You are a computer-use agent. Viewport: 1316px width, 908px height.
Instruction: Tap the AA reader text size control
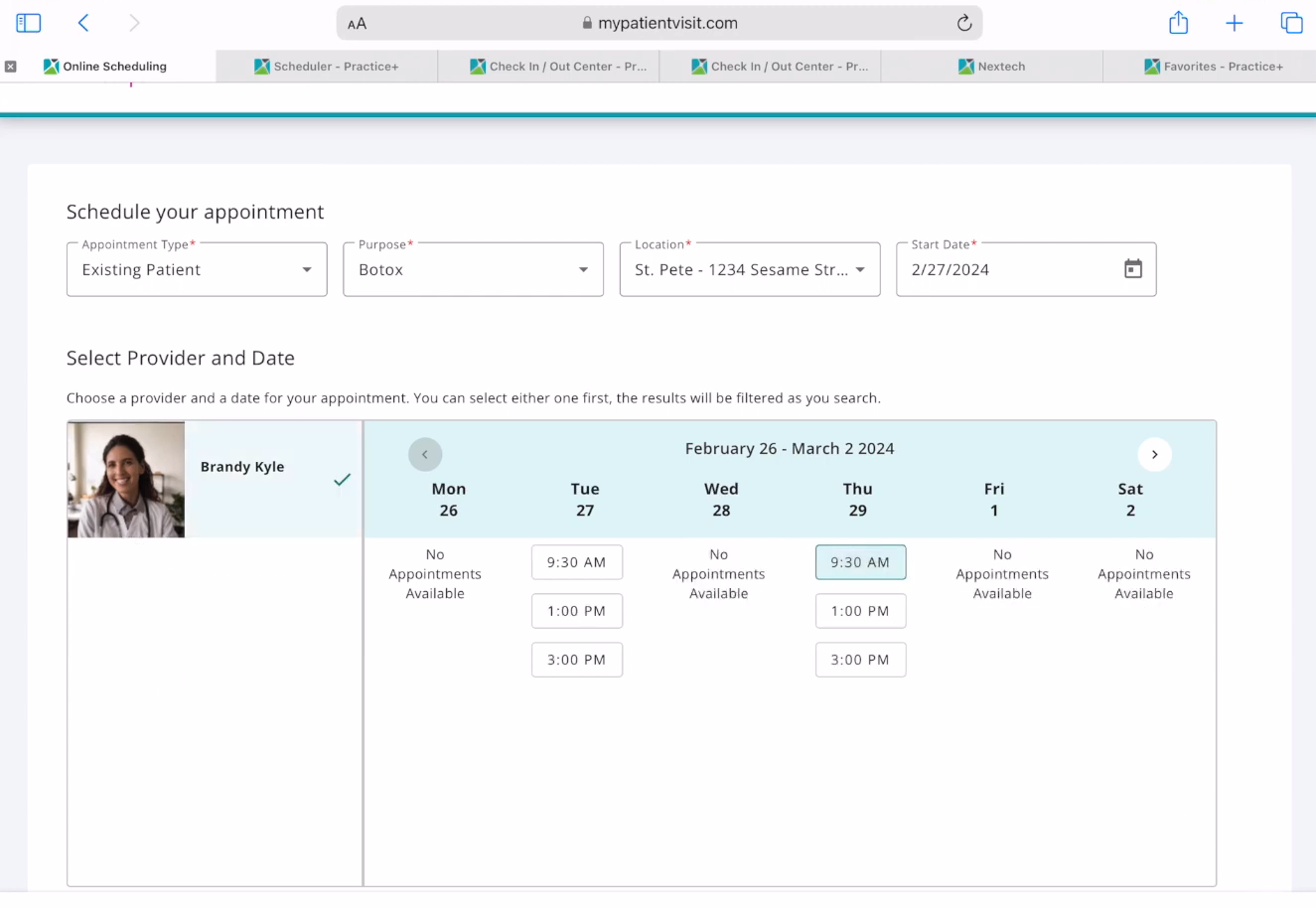pyautogui.click(x=357, y=24)
